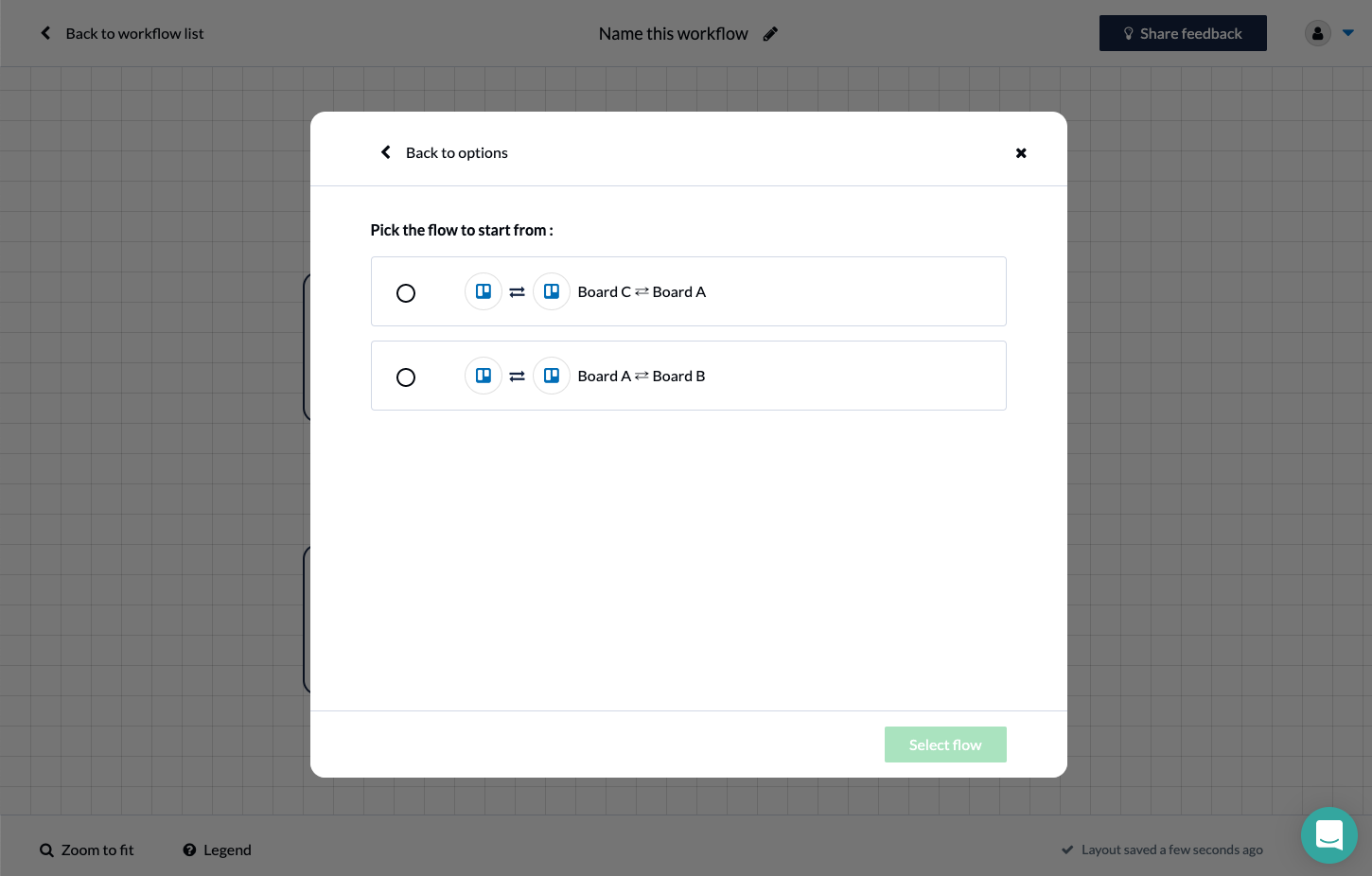Open Share feedback
This screenshot has width=1372, height=876.
pyautogui.click(x=1182, y=33)
